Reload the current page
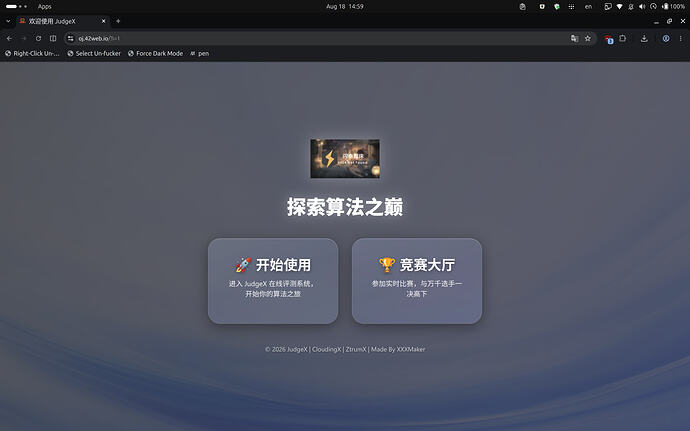Screen dimensions: 690x431 point(38,38)
